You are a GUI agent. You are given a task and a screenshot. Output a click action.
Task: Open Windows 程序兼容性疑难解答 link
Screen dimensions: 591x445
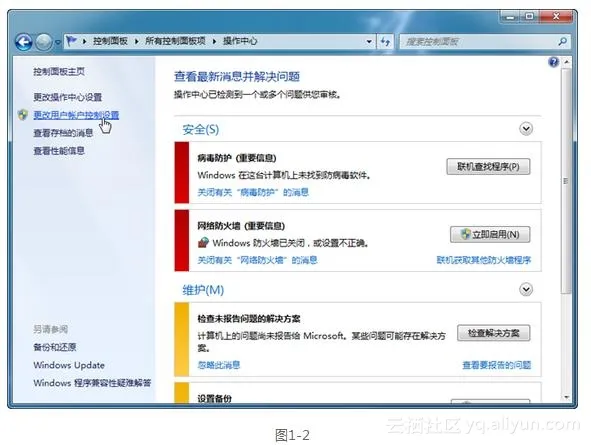[x=92, y=383]
